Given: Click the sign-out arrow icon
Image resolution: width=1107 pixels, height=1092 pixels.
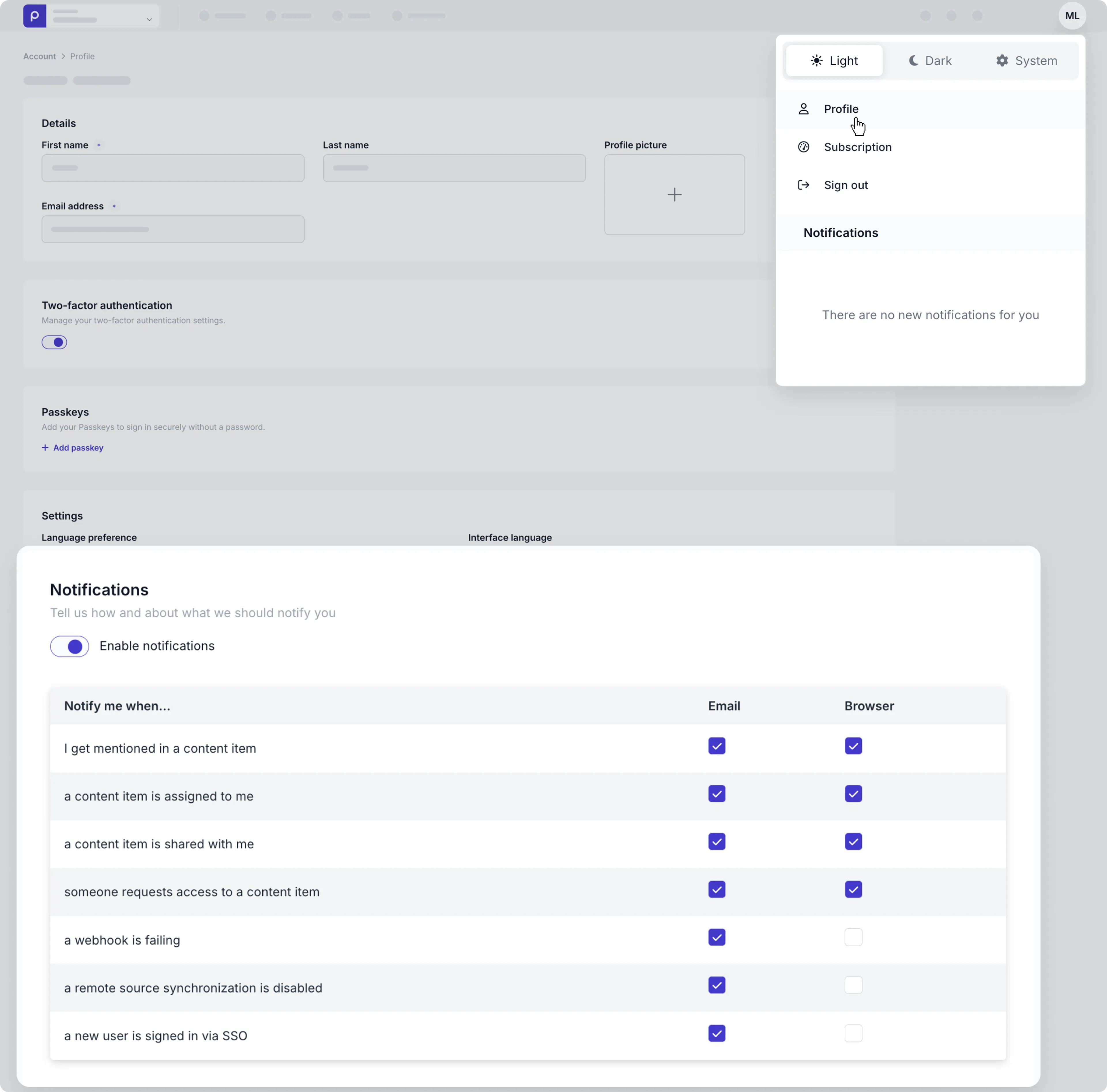Looking at the screenshot, I should (803, 184).
